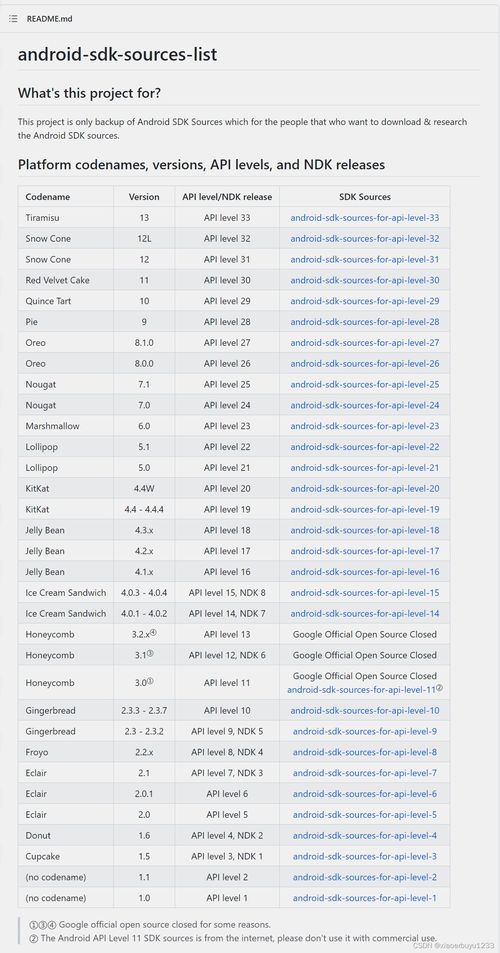
Task: Open android-sdk-sources-for-api-level-23 Marshmallow sources
Action: point(365,426)
